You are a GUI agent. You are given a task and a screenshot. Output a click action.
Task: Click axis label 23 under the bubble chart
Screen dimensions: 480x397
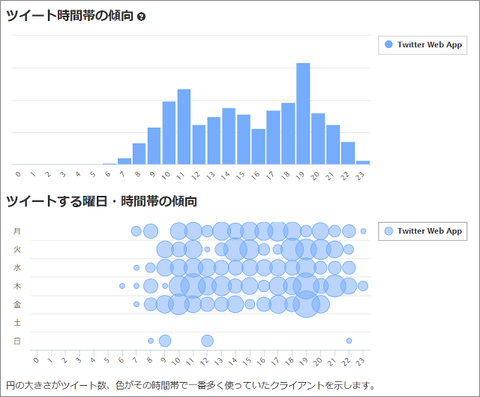point(360,361)
